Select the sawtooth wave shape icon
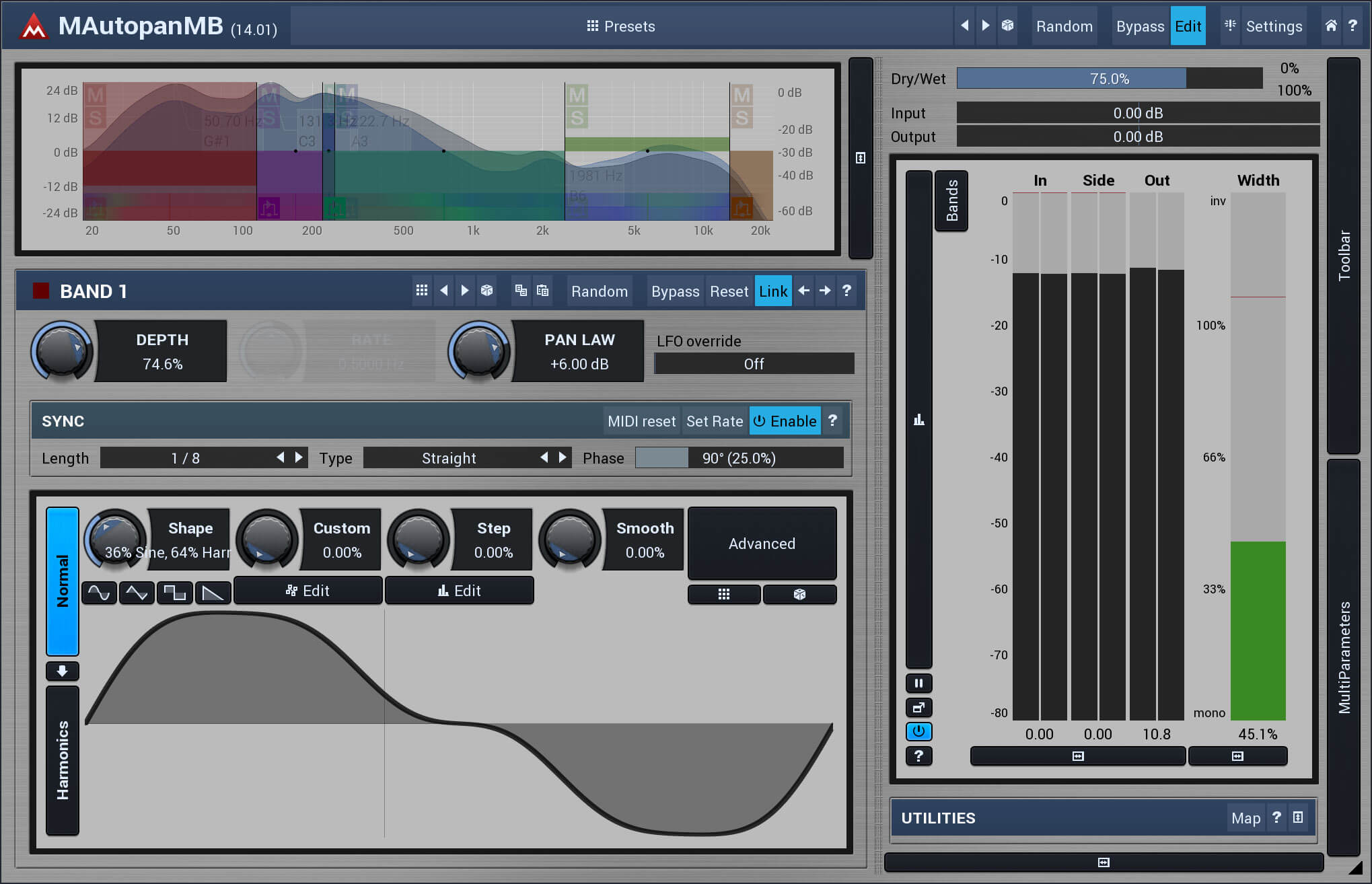1372x884 pixels. pyautogui.click(x=213, y=593)
